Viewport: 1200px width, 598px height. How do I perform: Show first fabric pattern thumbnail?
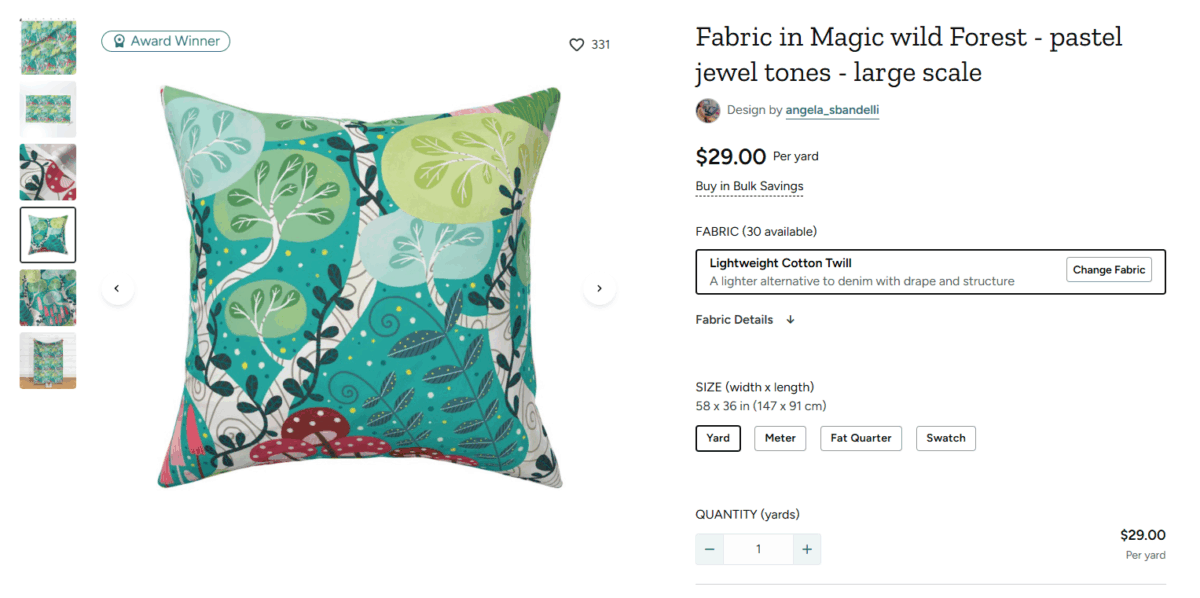[x=48, y=47]
